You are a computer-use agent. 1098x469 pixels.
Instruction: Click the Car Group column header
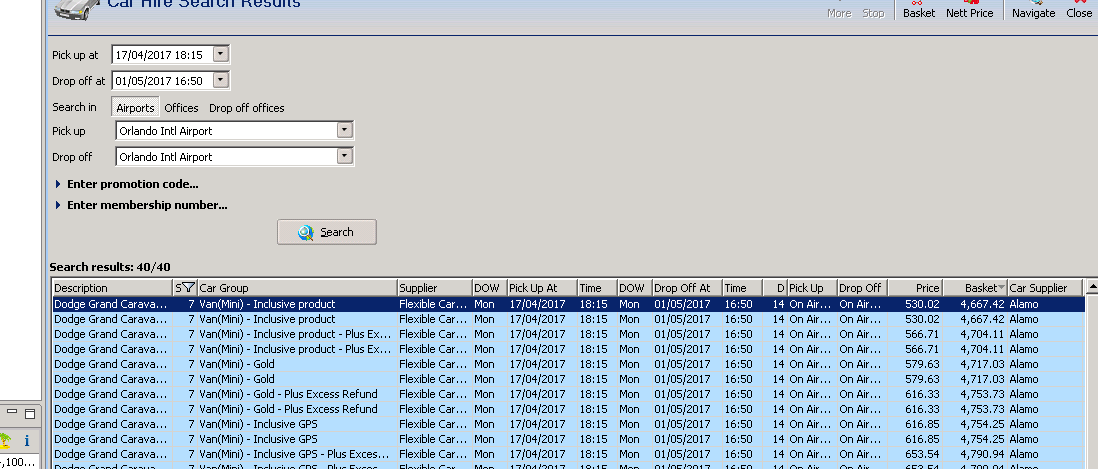coord(295,288)
